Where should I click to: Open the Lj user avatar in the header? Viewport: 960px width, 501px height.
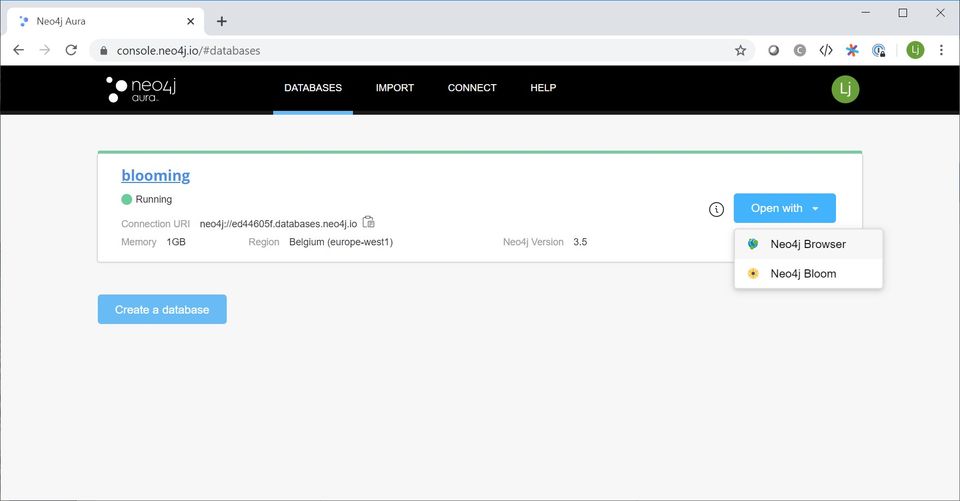(x=845, y=89)
